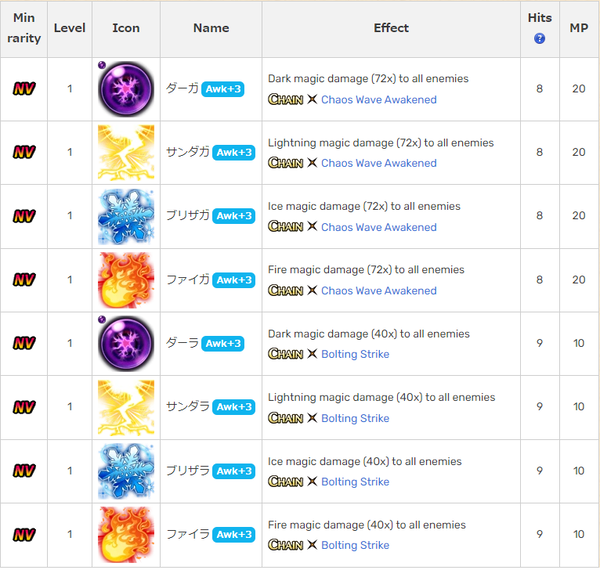The width and height of the screenshot is (600, 570).
Task: Open Bolting Strike link in ファイラ row
Action: point(355,545)
